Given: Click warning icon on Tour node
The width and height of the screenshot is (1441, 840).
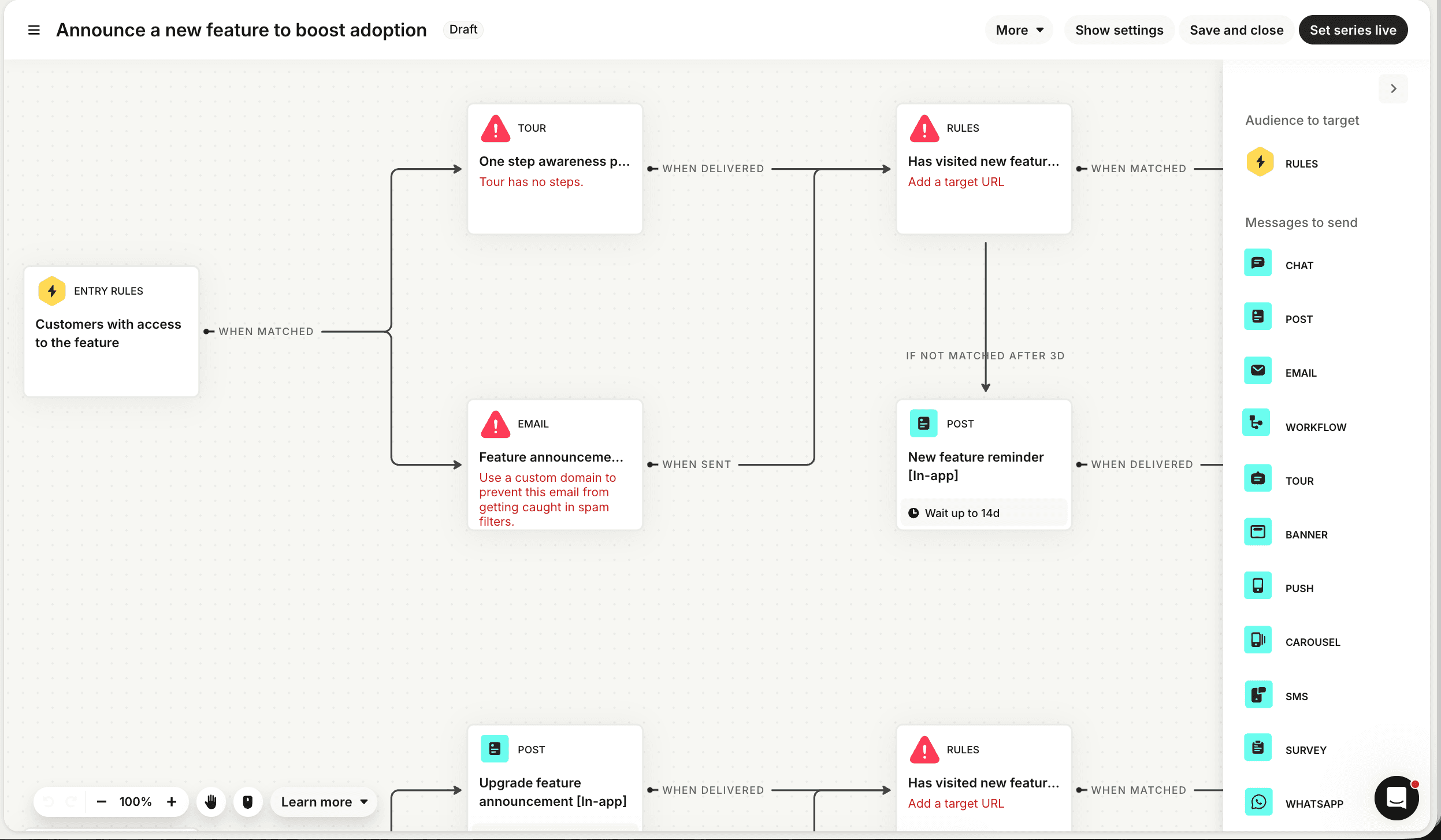Looking at the screenshot, I should pos(495,128).
